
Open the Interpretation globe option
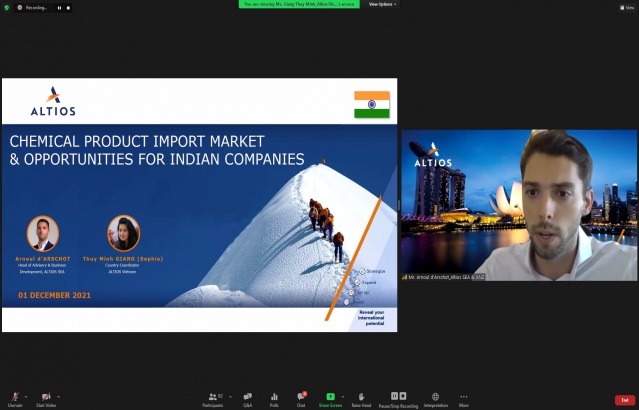(435, 399)
